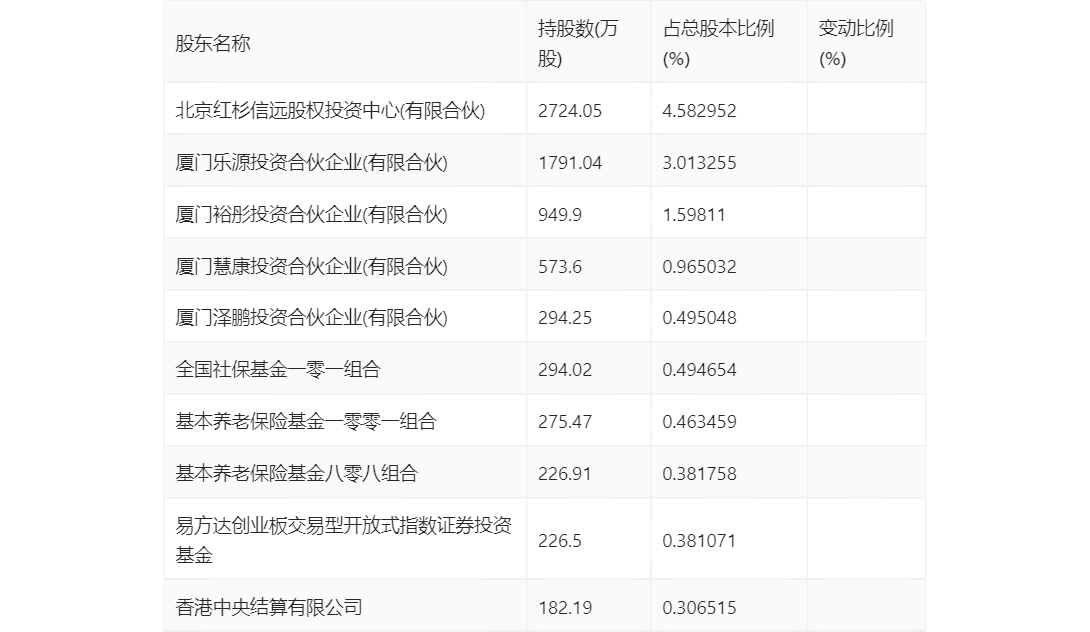The height and width of the screenshot is (632, 1090).
Task: Click the 香港中央结算有限公司 shareholder name
Action: tap(268, 606)
